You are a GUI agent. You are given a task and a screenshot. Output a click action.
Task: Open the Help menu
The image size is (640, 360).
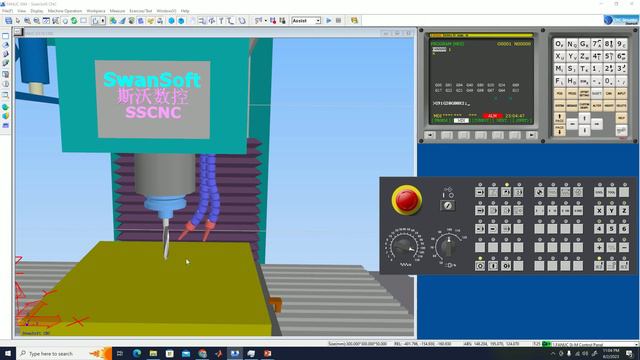(x=185, y=11)
